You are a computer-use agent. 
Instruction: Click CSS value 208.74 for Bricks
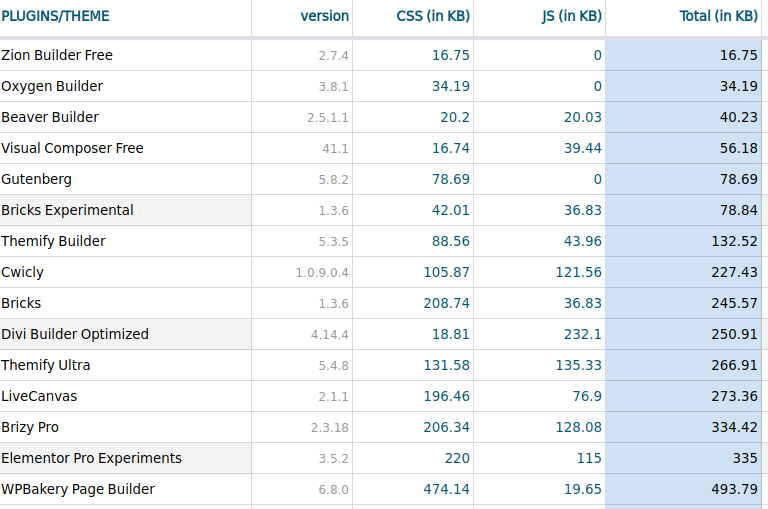tap(447, 303)
